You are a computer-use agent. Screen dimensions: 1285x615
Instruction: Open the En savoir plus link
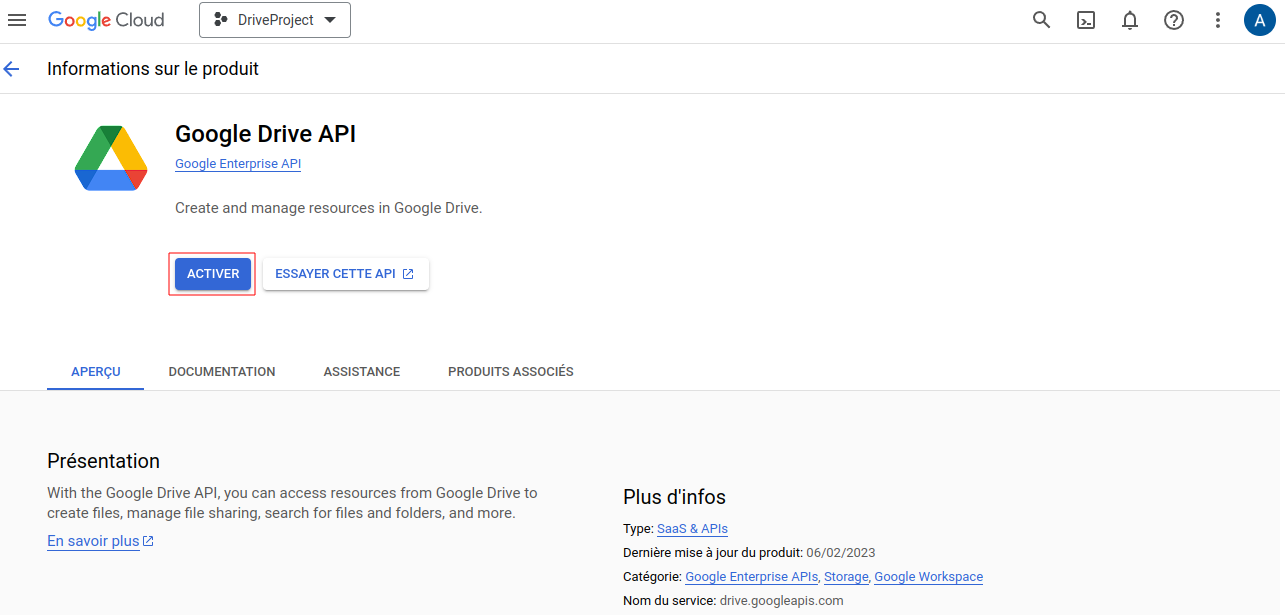pos(93,541)
